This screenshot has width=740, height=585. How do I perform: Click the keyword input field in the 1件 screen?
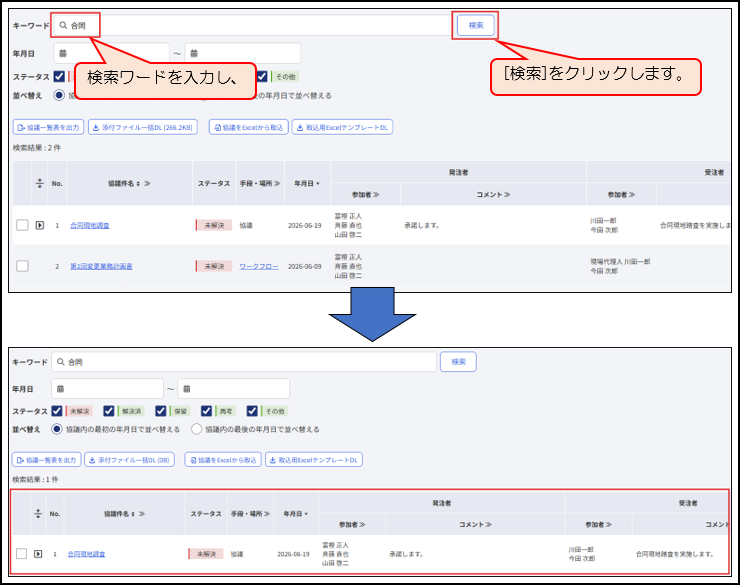pyautogui.click(x=244, y=362)
